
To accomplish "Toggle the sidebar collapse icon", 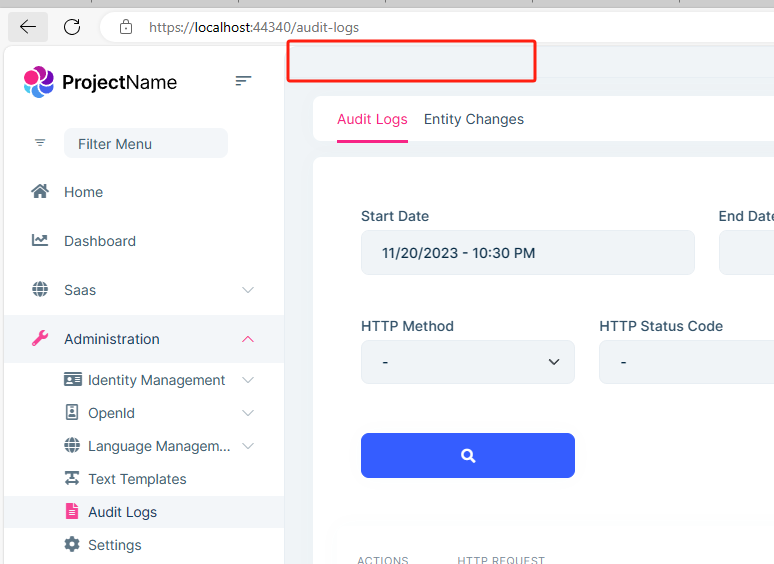I will point(243,81).
